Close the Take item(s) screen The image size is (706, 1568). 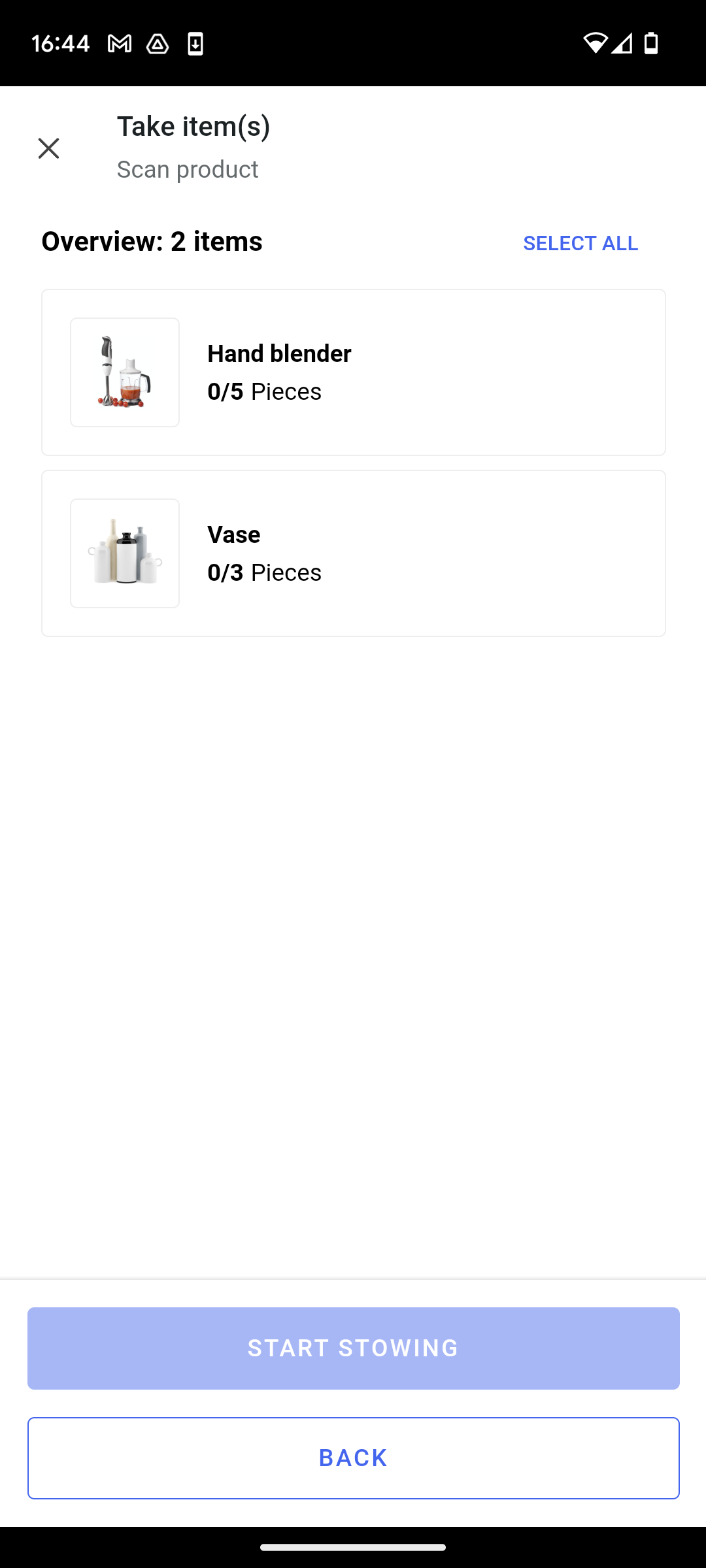click(48, 148)
